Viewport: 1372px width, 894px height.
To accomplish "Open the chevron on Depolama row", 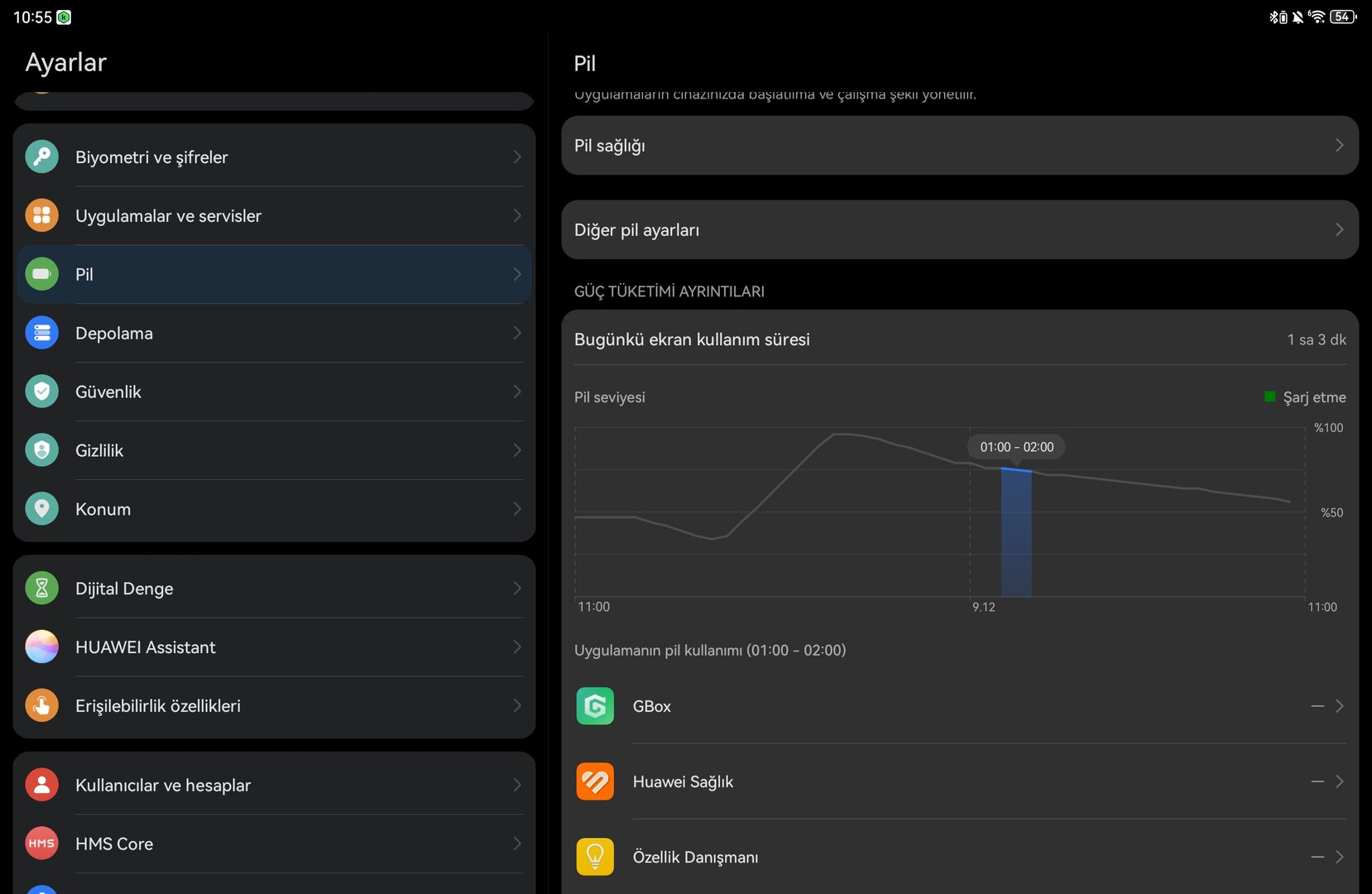I will [x=517, y=333].
